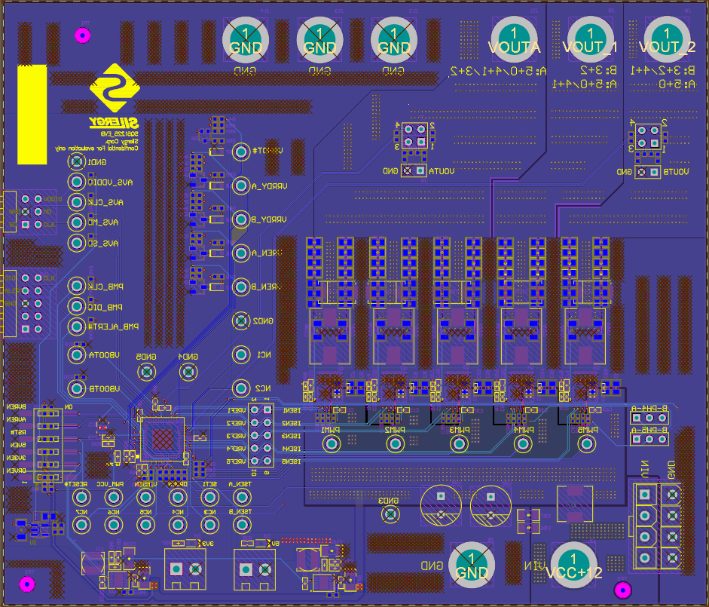
Task: Click the PMB_ALERT# test point
Action: coord(75,326)
